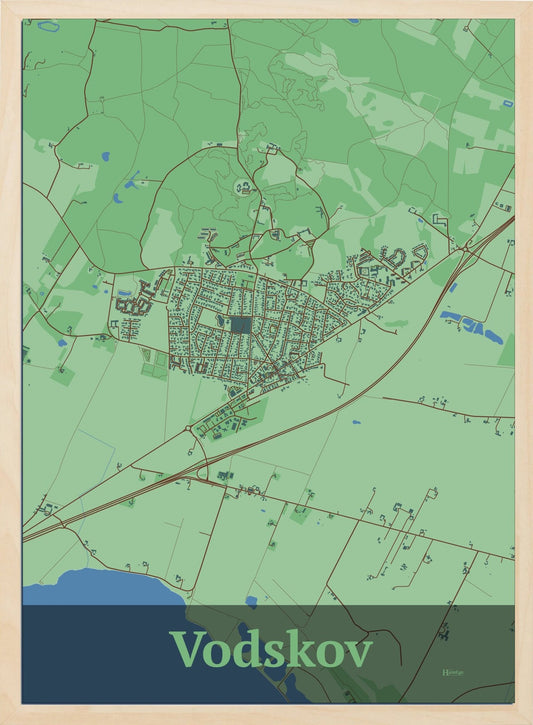Select the dark rectangular pond in the town centre
533x725 pixels.
pyautogui.click(x=241, y=325)
